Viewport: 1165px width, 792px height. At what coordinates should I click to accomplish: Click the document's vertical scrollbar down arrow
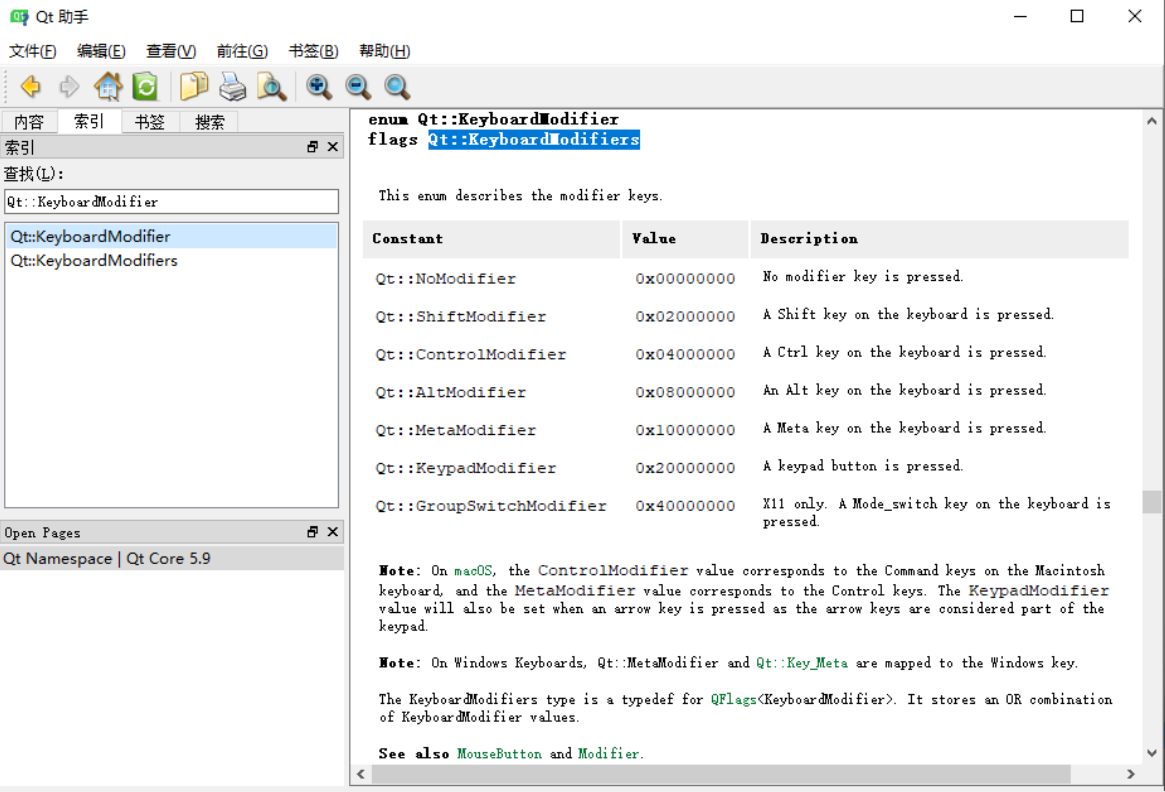pyautogui.click(x=1152, y=753)
